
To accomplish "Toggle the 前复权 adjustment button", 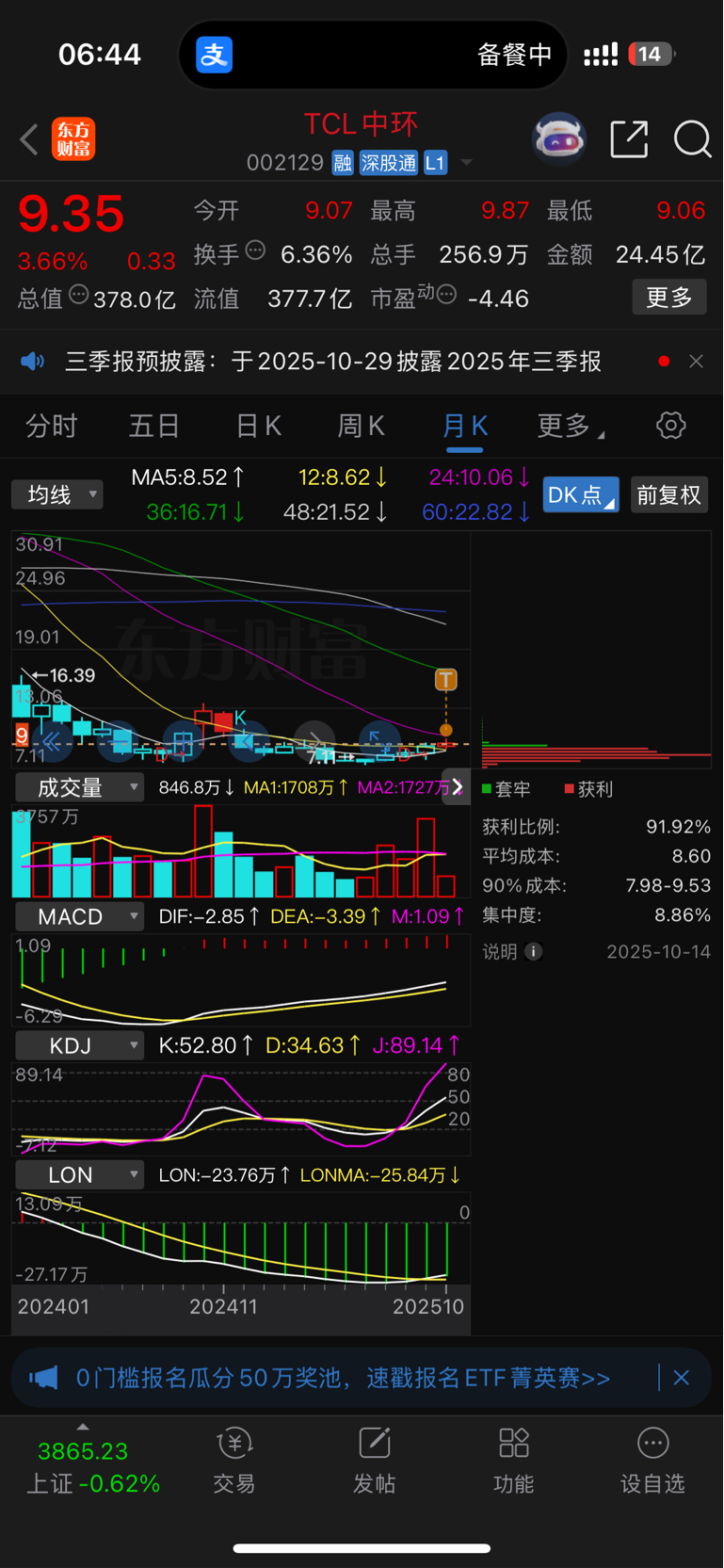I will 668,494.
